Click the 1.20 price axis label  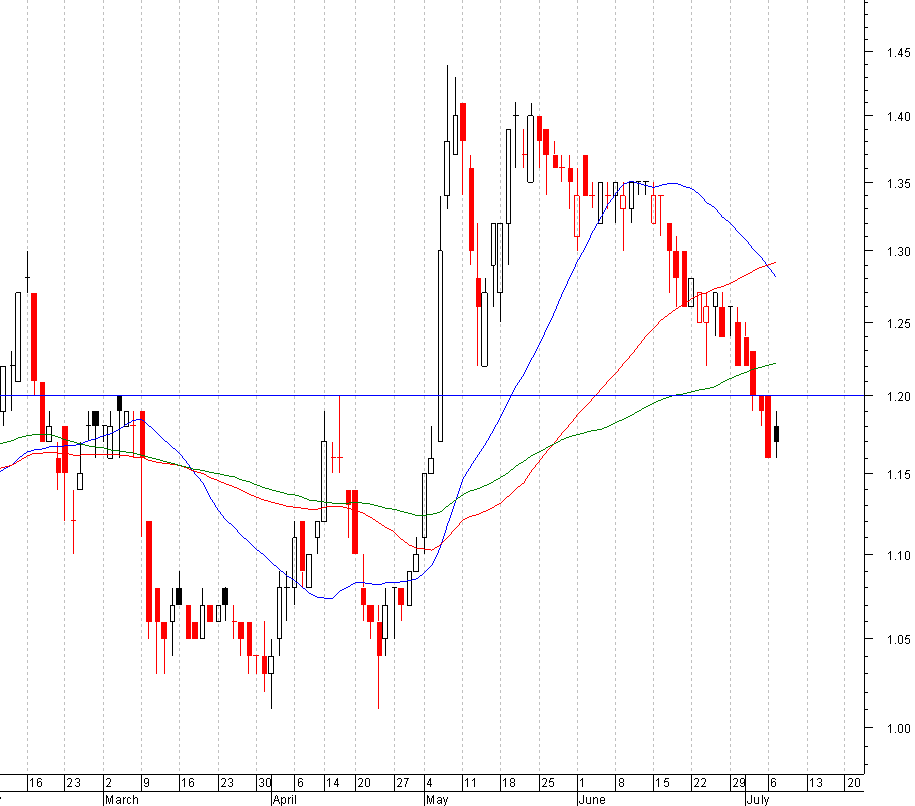(898, 397)
